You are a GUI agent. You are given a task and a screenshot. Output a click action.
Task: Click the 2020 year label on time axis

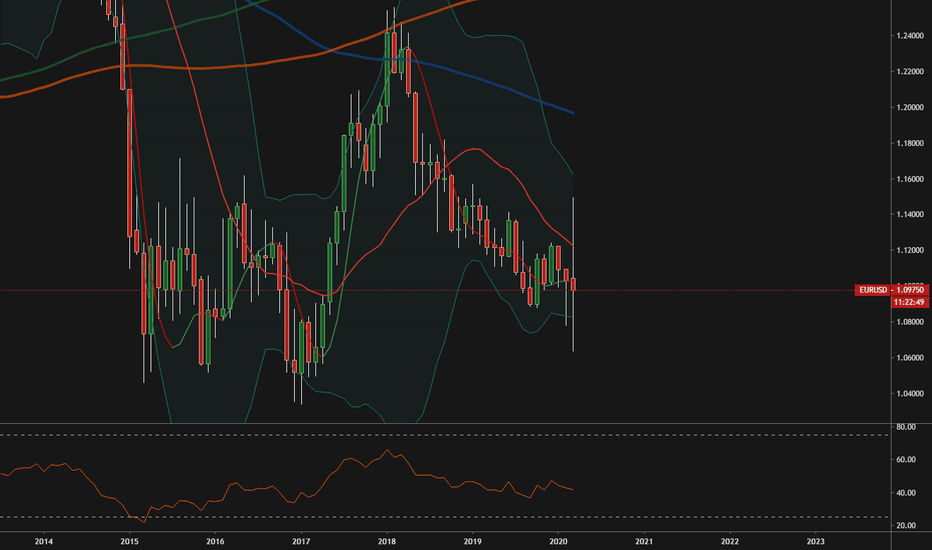(x=558, y=541)
